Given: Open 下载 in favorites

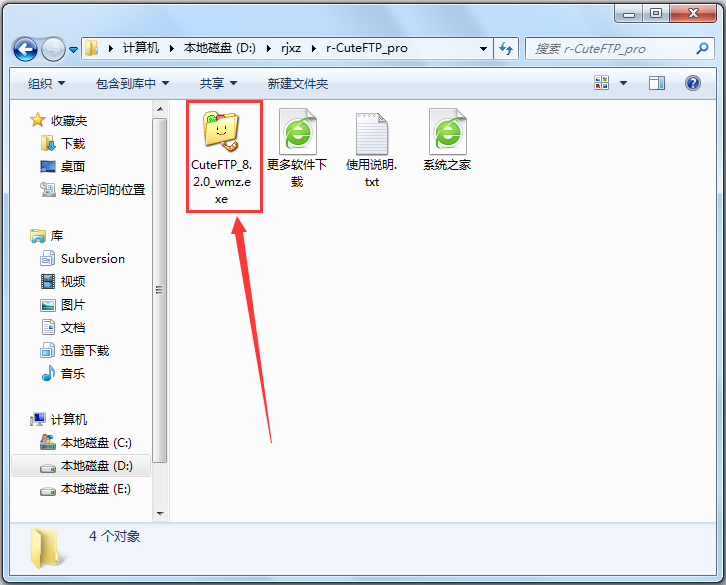Looking at the screenshot, I should [x=73, y=144].
